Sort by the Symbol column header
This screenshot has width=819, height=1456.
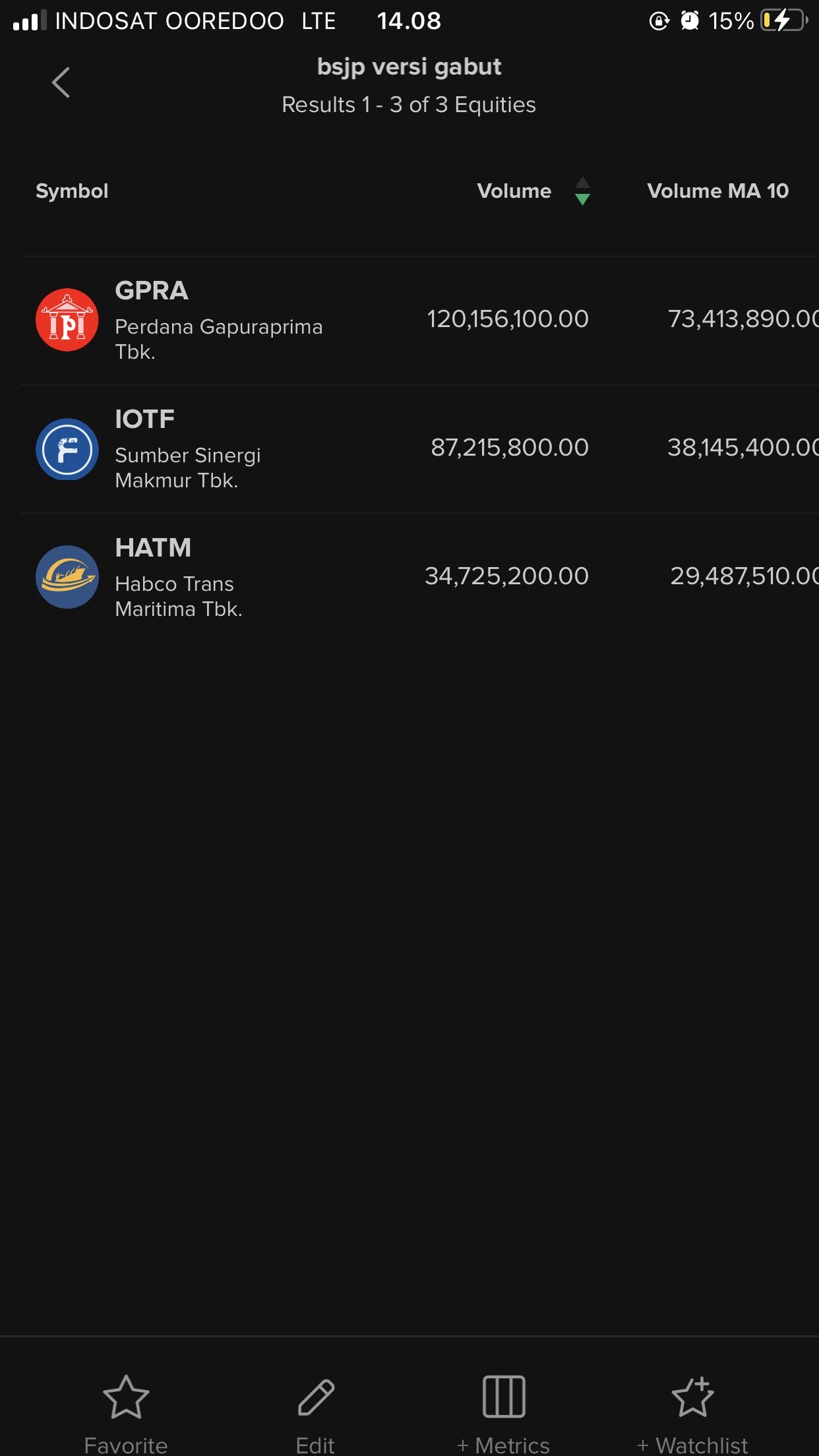coord(72,191)
